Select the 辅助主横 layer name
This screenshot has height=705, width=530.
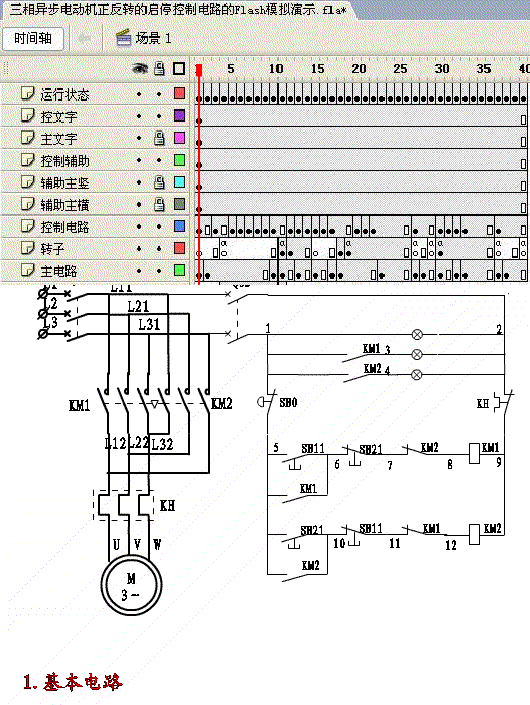pos(65,205)
